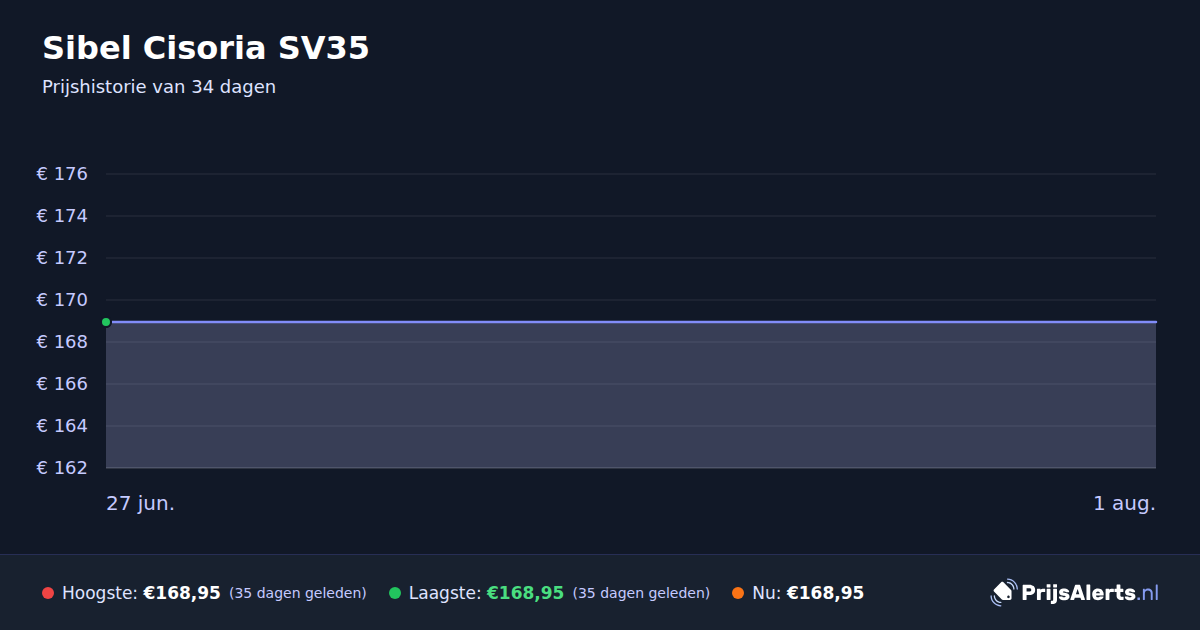Select the 1 aug. end date label
The width and height of the screenshot is (1200, 630).
(x=1124, y=503)
